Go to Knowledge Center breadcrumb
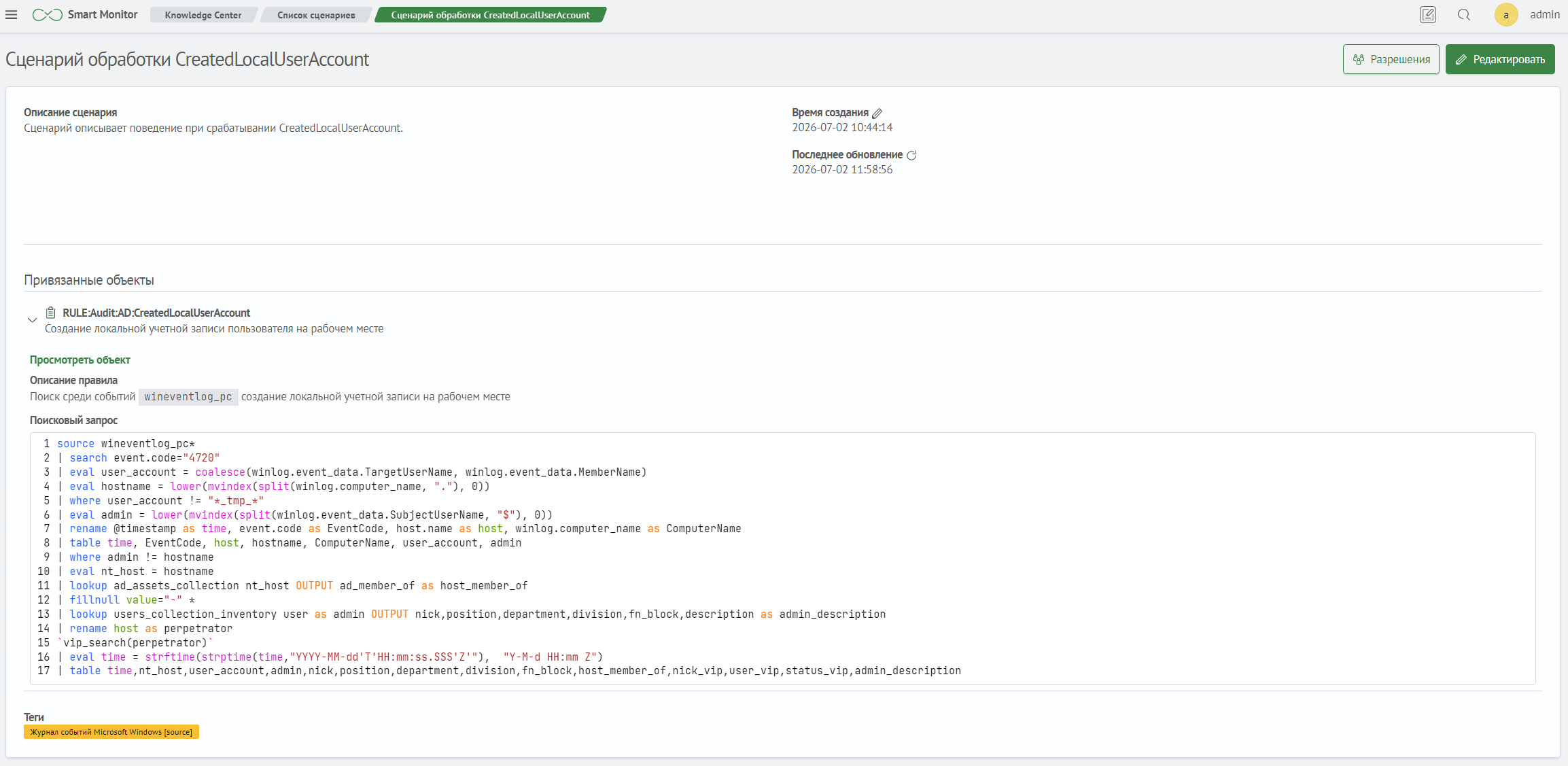 pyautogui.click(x=203, y=15)
